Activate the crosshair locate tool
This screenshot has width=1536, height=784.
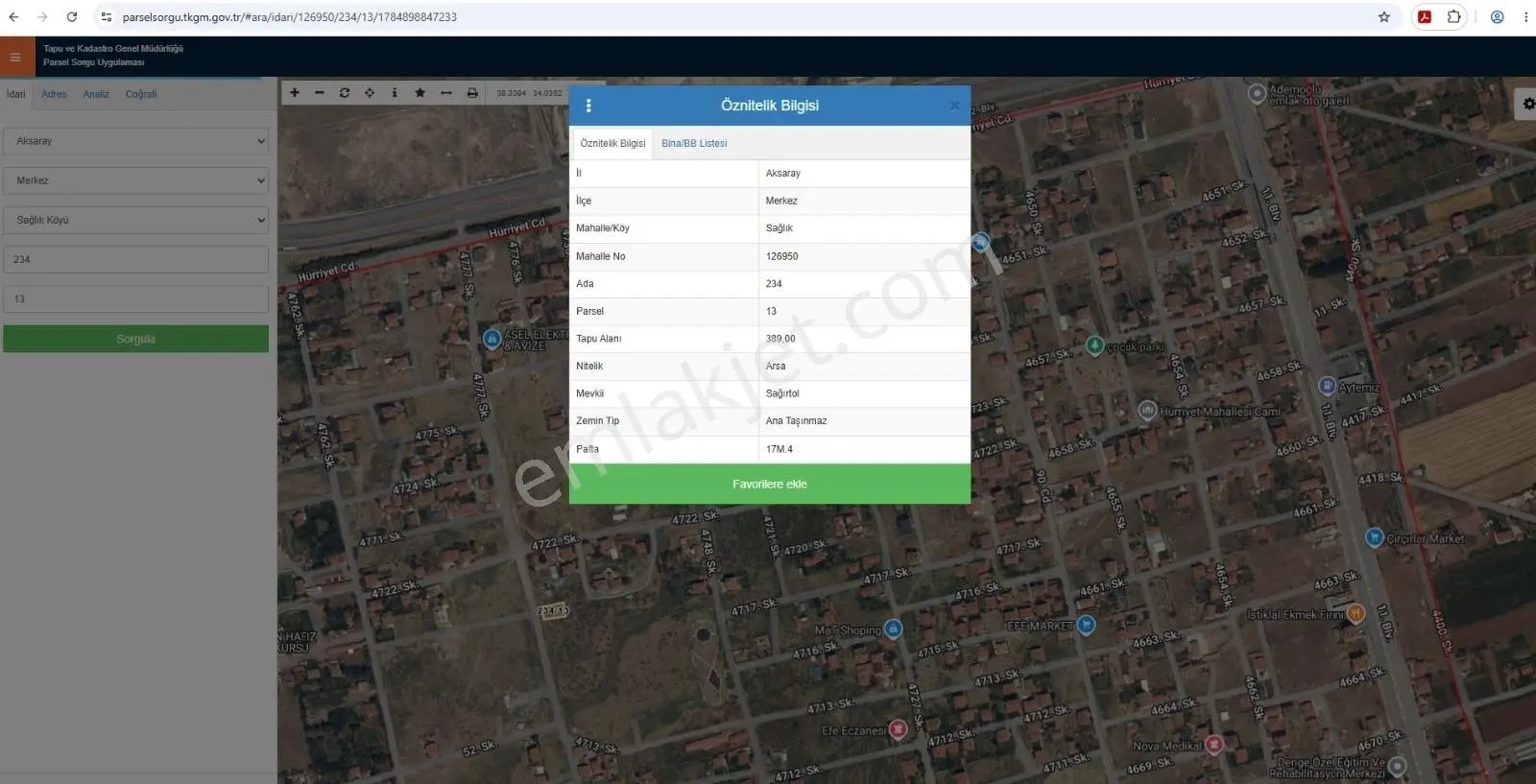(370, 93)
